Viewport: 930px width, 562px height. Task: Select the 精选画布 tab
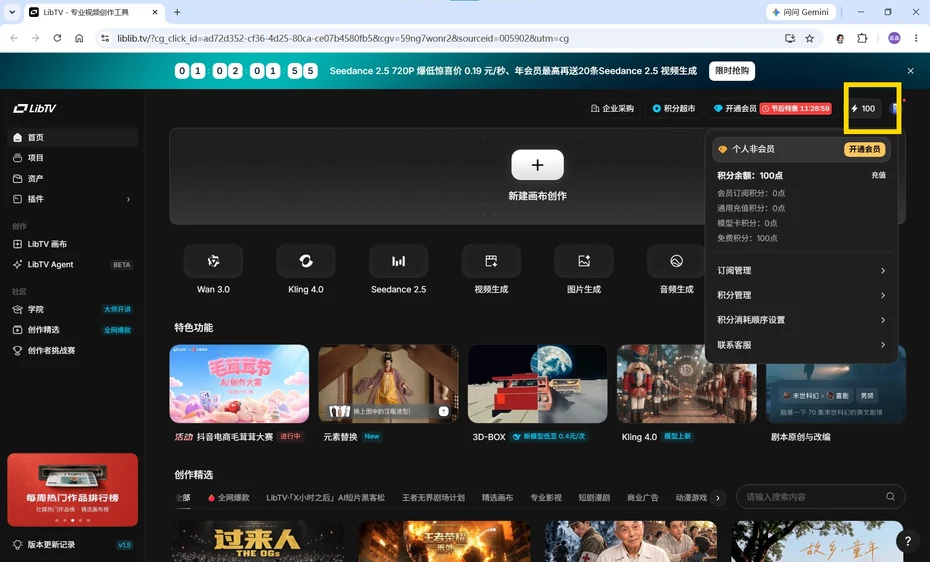(x=497, y=497)
